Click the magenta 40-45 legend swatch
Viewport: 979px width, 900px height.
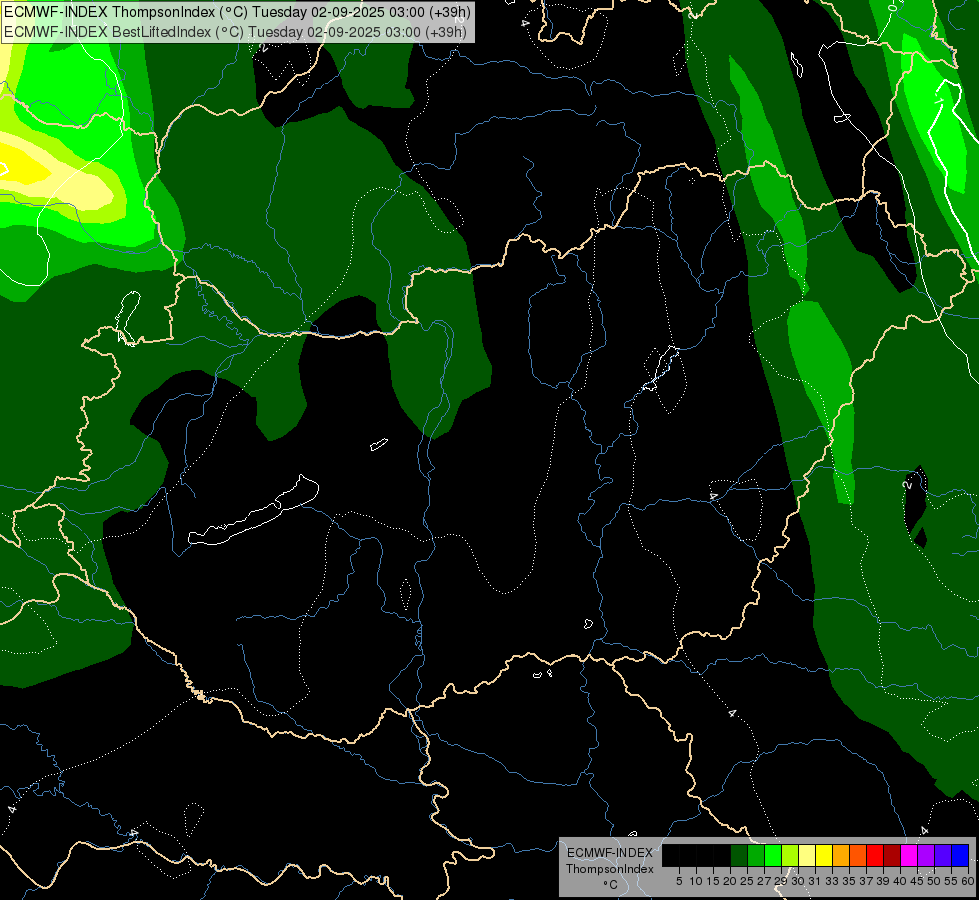[x=909, y=855]
